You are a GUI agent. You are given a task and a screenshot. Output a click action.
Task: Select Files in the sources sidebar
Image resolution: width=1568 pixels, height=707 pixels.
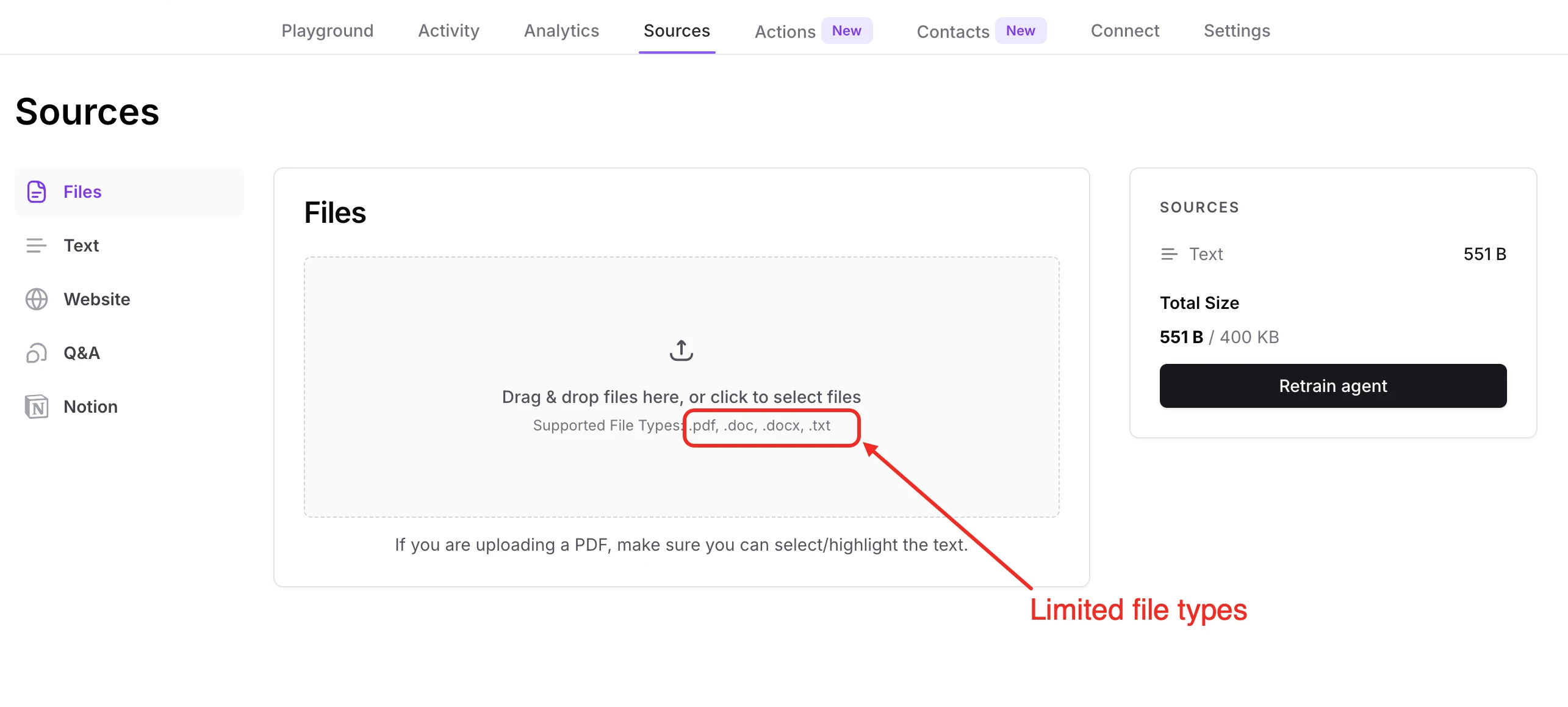129,192
